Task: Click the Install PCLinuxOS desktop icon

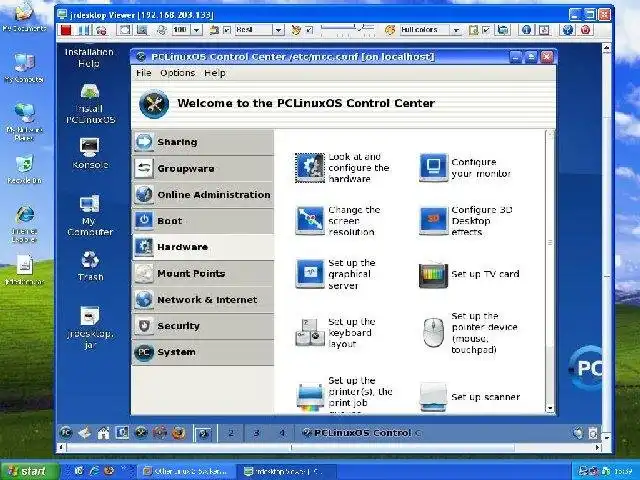Action: click(90, 104)
